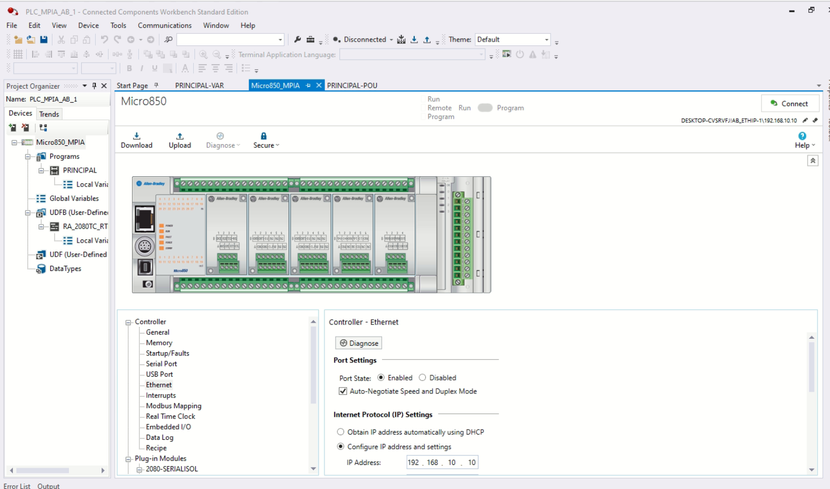
Task: Click the open project toolbar icon
Action: [31, 40]
